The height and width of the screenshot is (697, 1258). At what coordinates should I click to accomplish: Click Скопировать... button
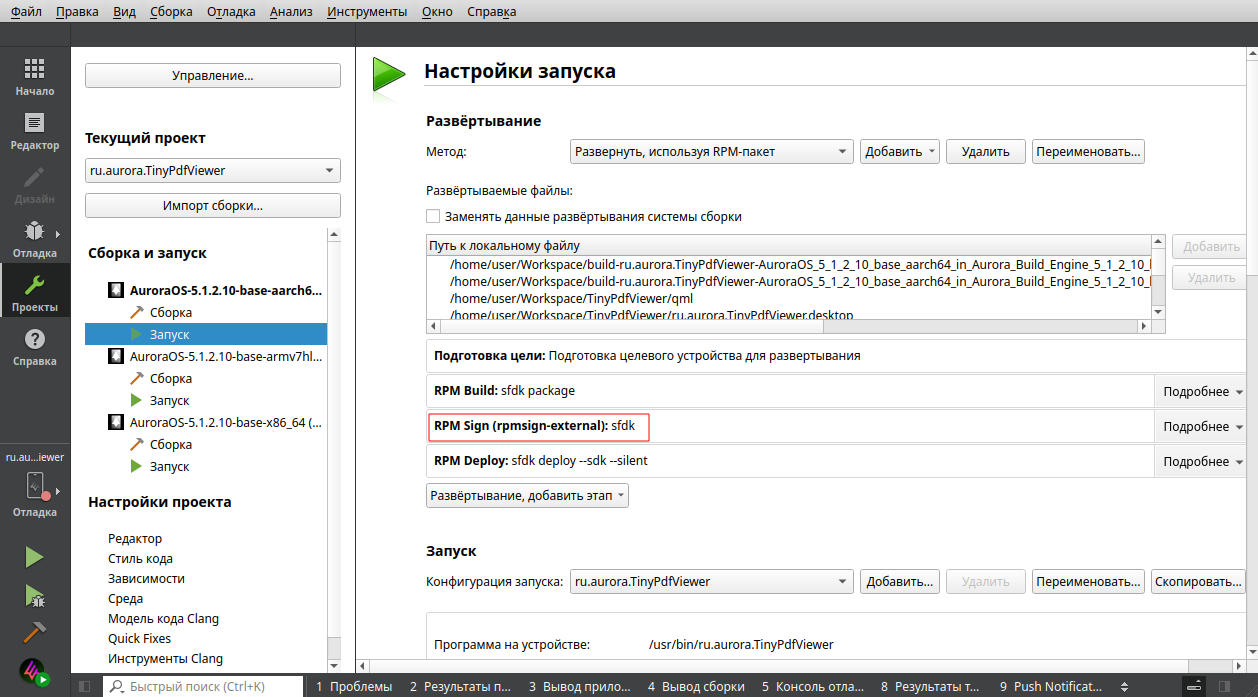pyautogui.click(x=1198, y=582)
